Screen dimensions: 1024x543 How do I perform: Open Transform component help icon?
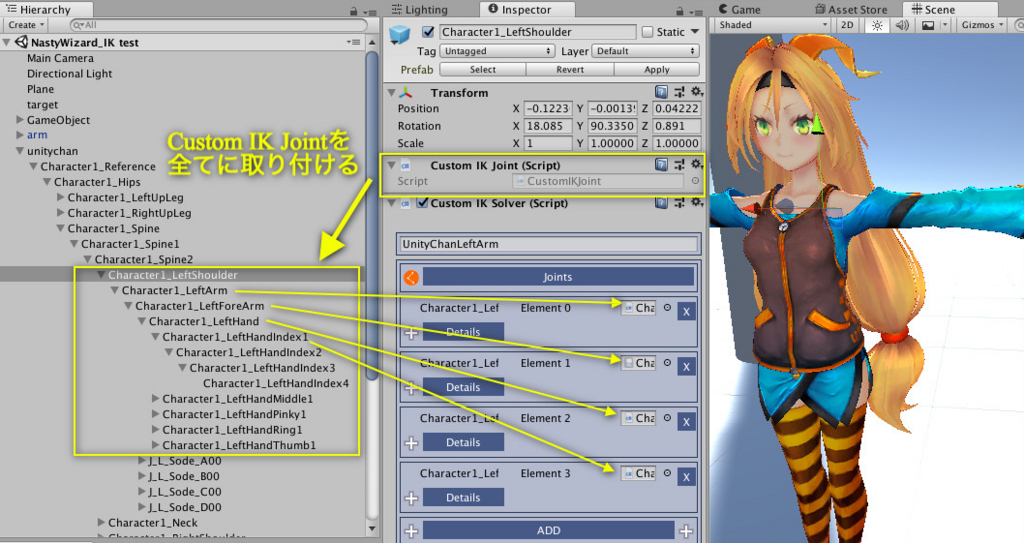coord(661,92)
